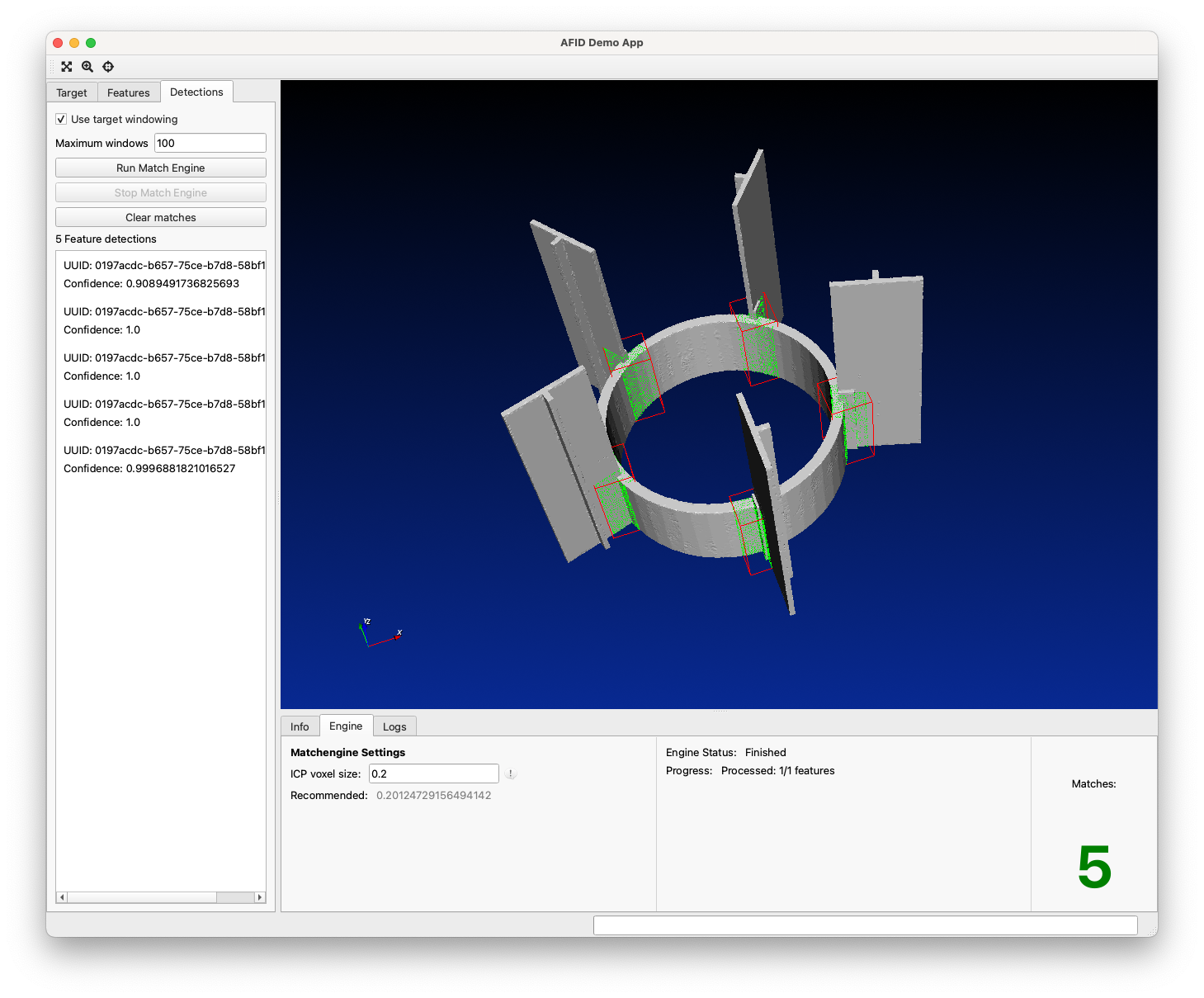Click the XYZ axes gizmo in viewport
Viewport: 1204px width, 998px height.
380,632
